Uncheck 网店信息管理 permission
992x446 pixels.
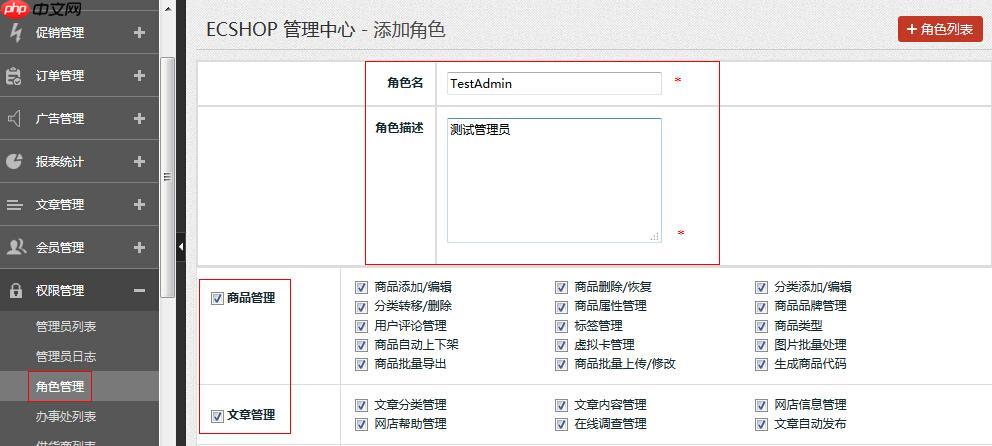click(x=761, y=405)
